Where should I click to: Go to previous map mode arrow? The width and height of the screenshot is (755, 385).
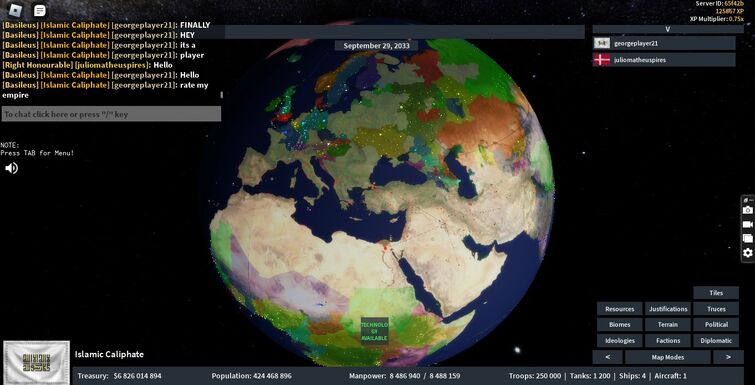point(607,357)
